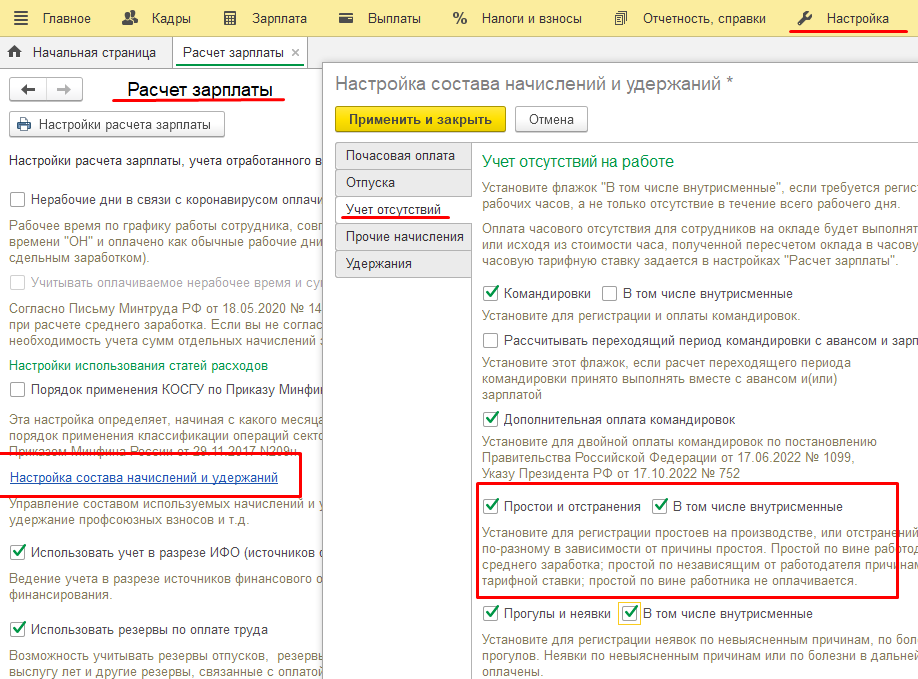Click the percent icon for Налоги и взносы
Image resolution: width=918 pixels, height=679 pixels.
click(x=460, y=19)
